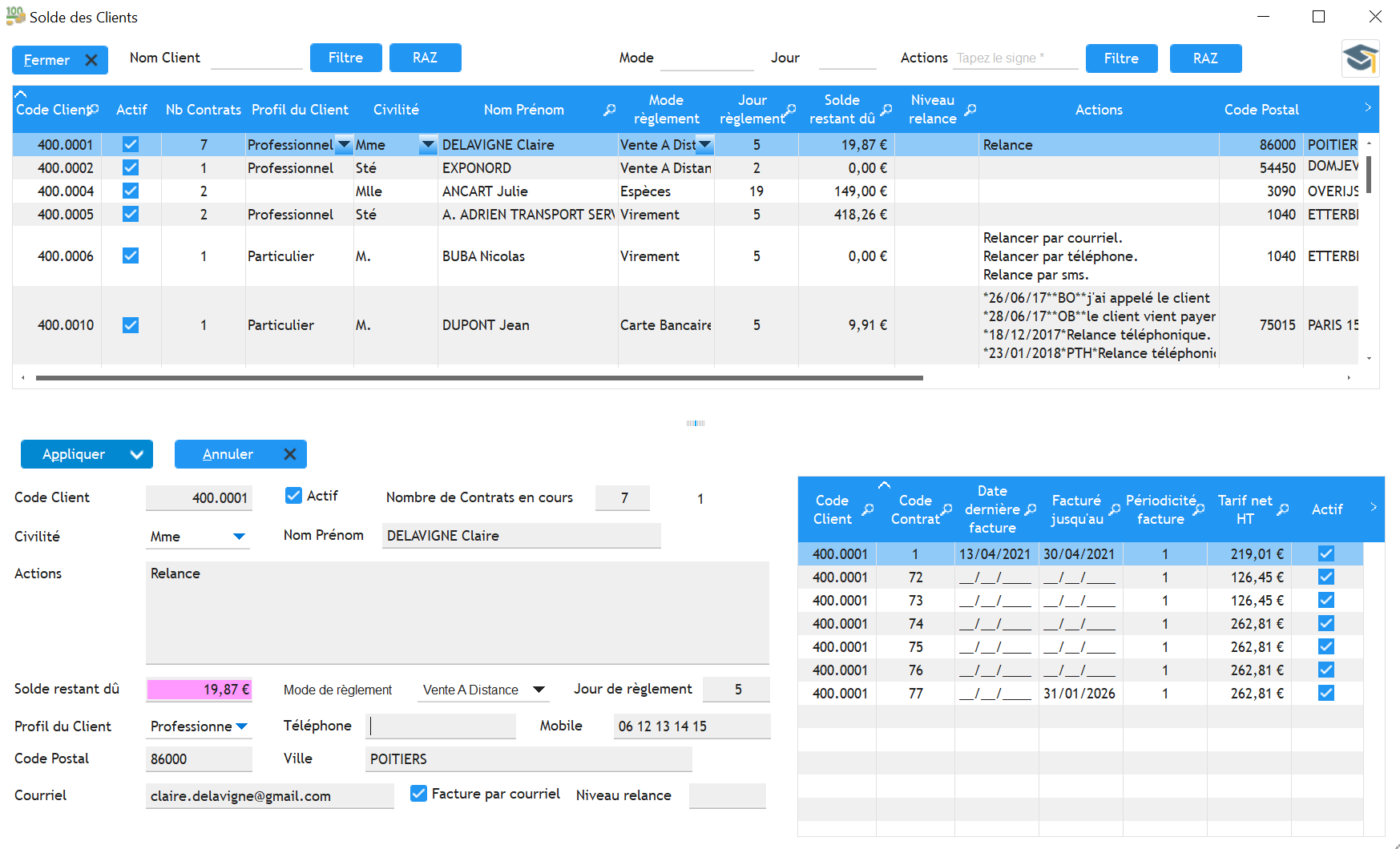Uncheck Actif for ANCART Julie
Image resolution: width=1400 pixels, height=849 pixels.
pos(131,191)
